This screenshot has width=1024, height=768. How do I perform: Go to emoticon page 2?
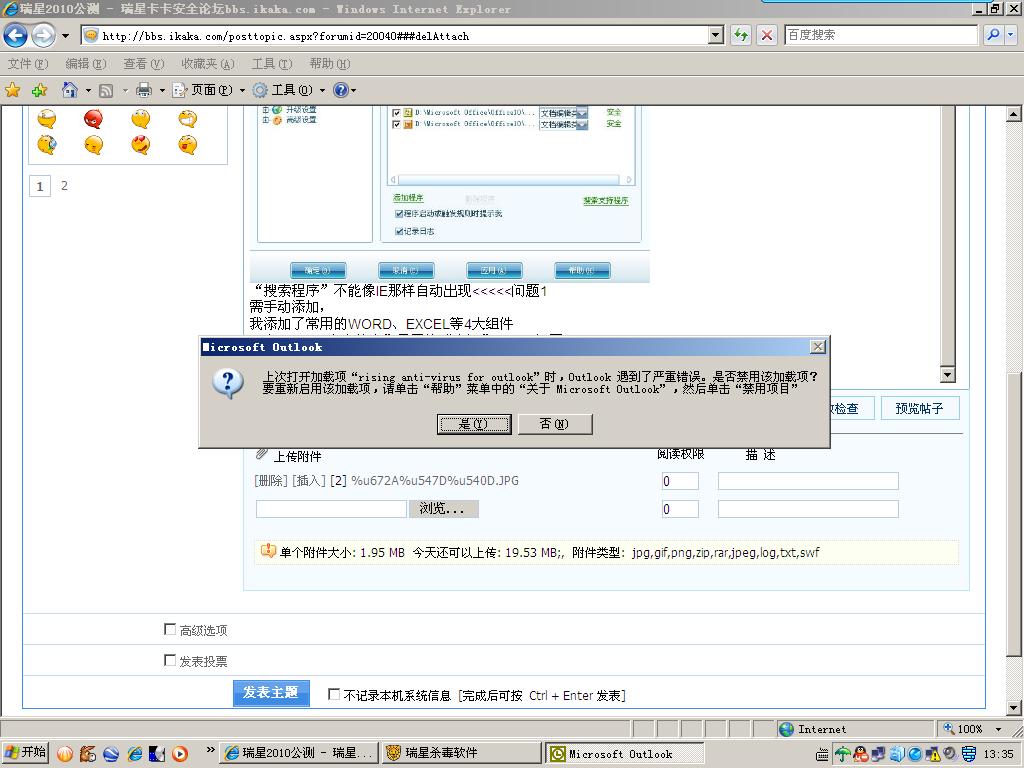point(64,185)
